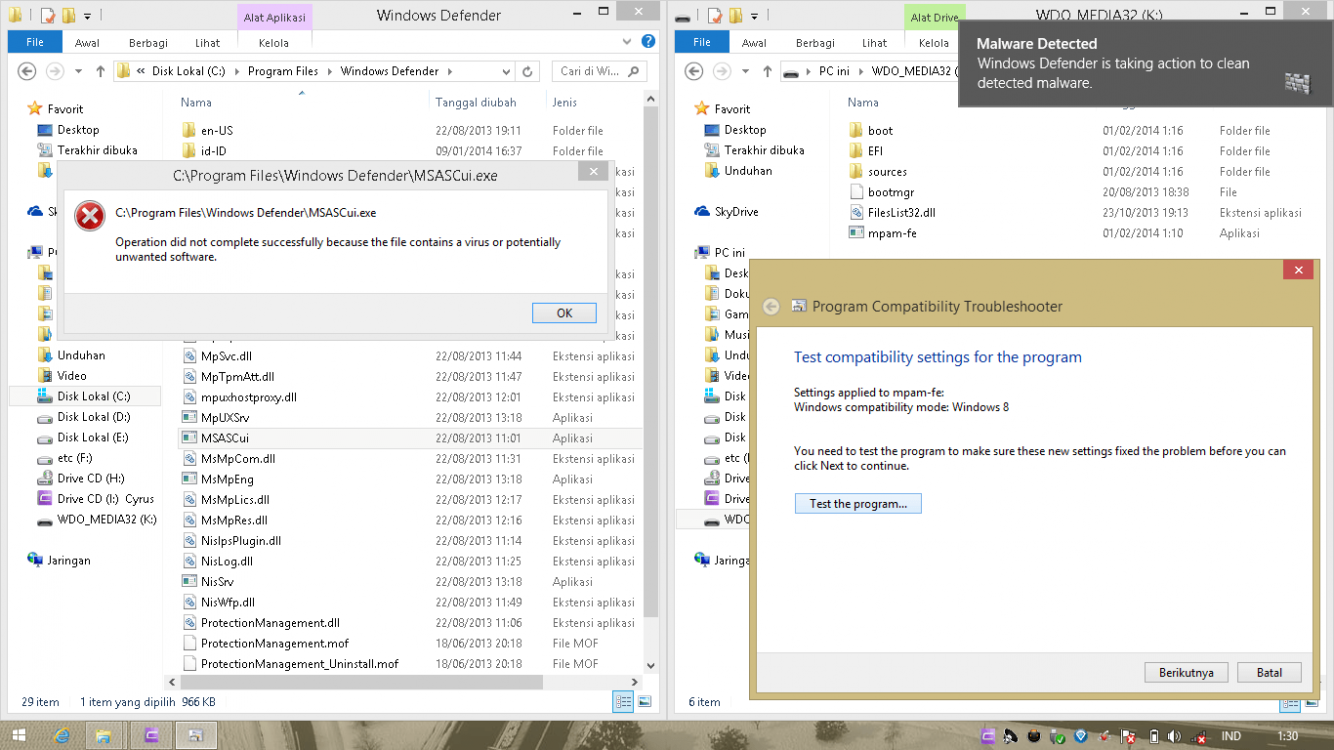Select bootmgr file in WDO_MEDIA32 window

(x=890, y=192)
